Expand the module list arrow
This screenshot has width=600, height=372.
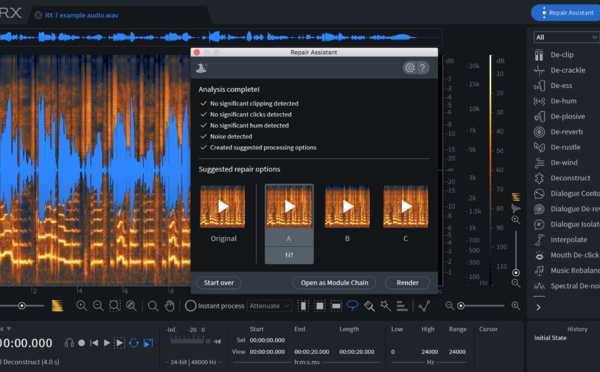(x=538, y=307)
